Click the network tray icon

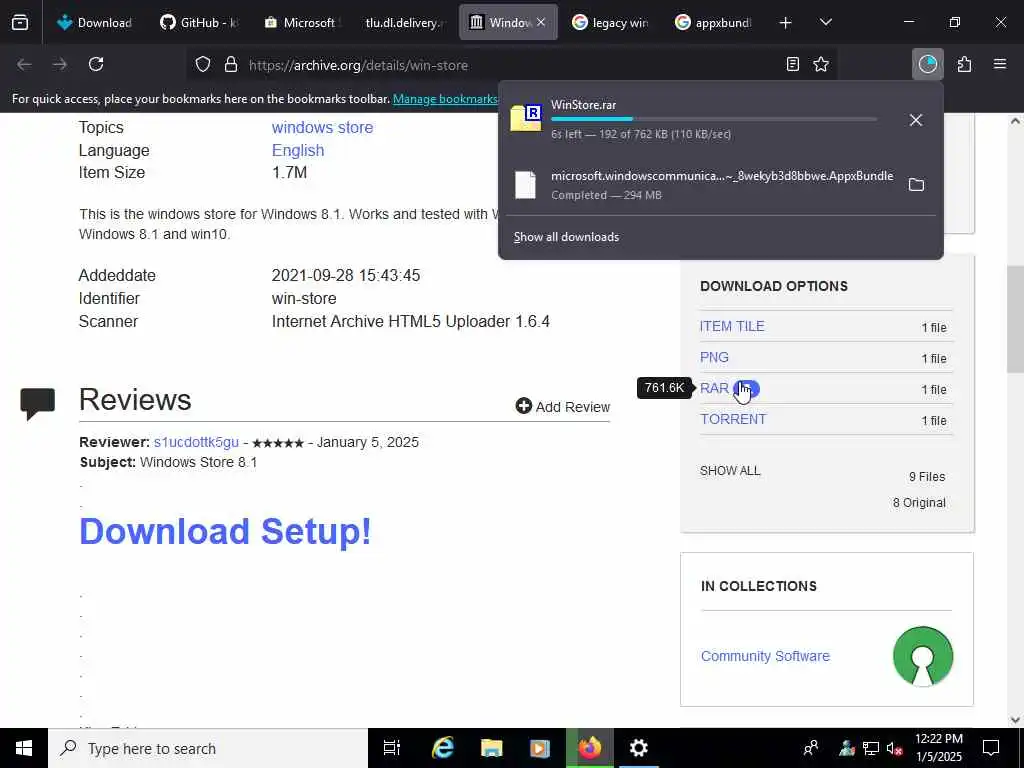coord(871,748)
